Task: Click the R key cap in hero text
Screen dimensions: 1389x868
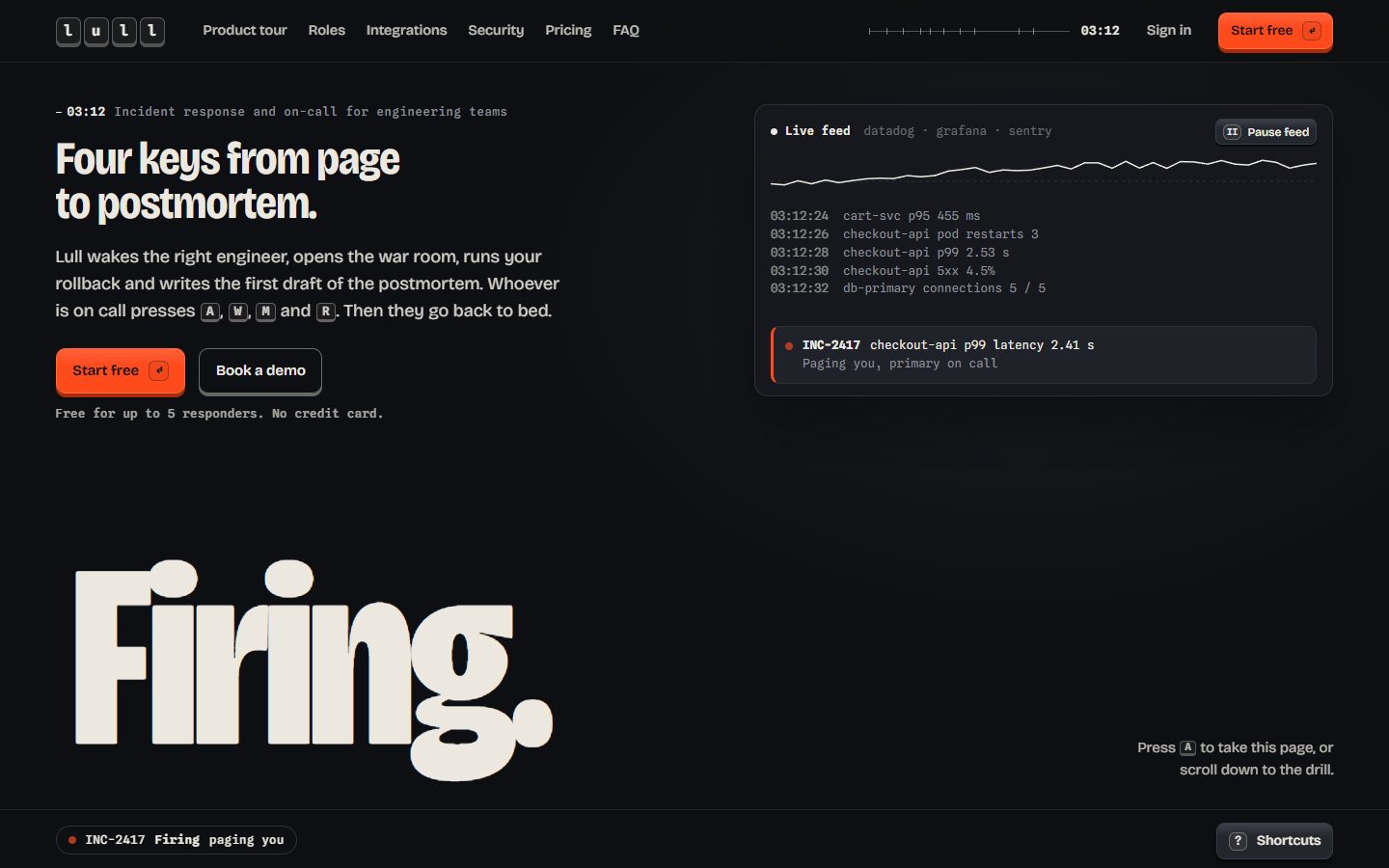Action: pyautogui.click(x=326, y=312)
